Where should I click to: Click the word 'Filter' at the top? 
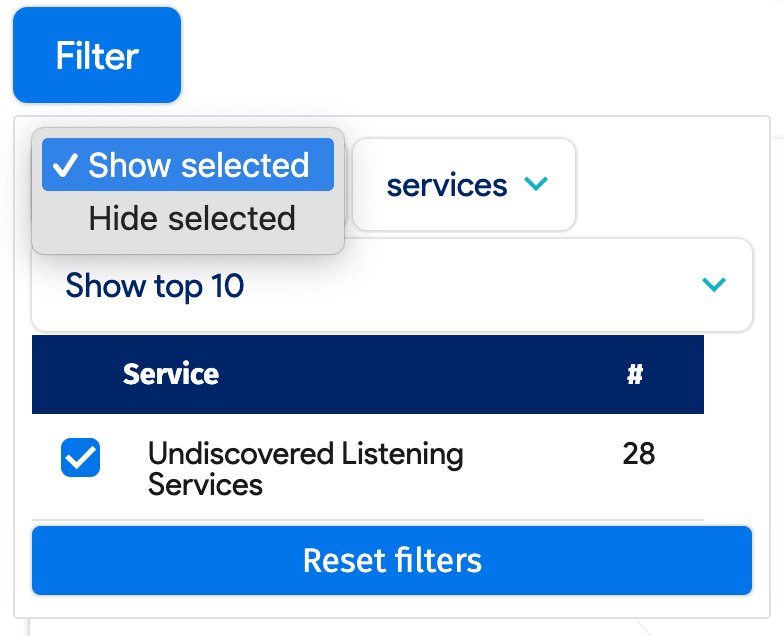pyautogui.click(x=97, y=56)
